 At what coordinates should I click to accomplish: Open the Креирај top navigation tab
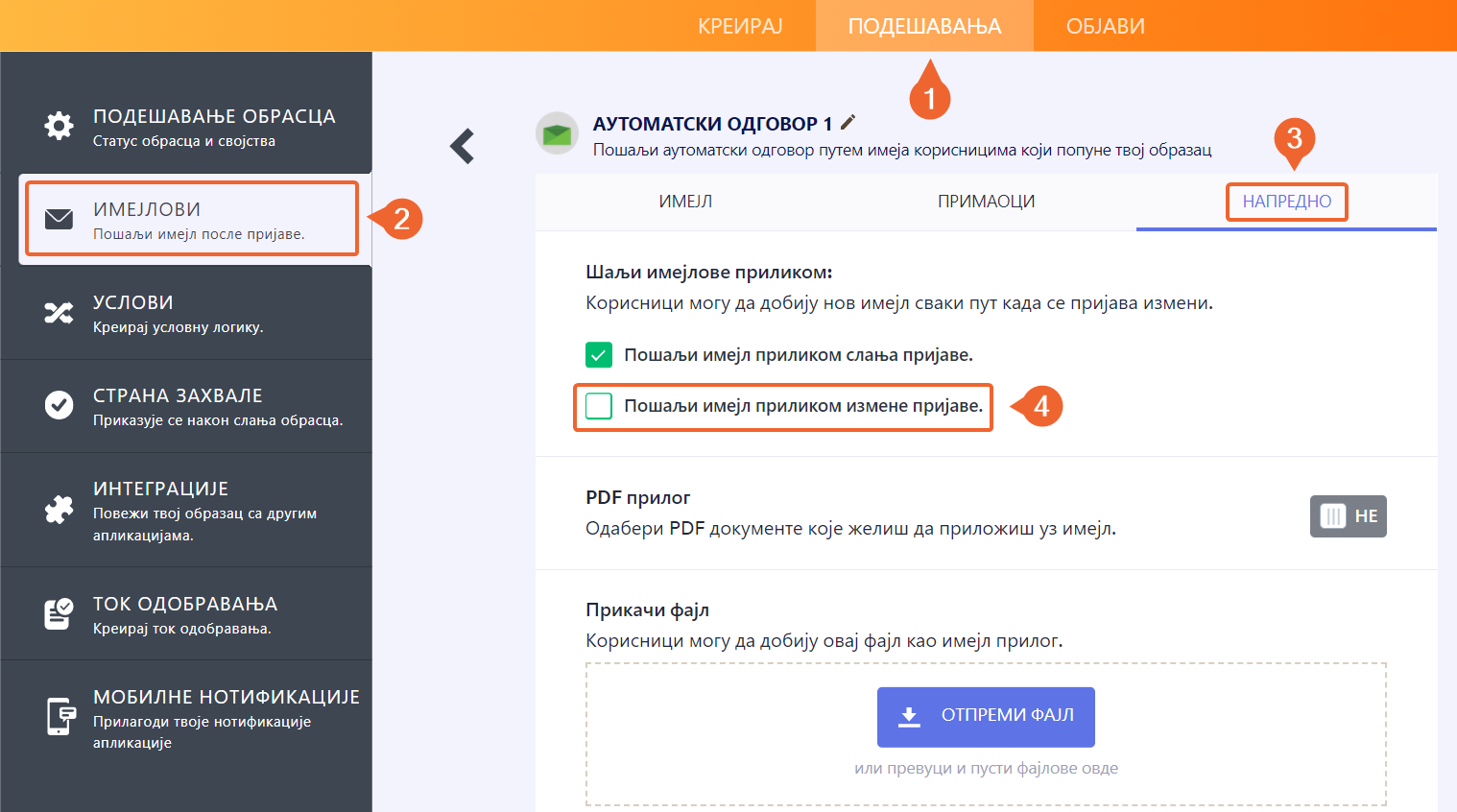tap(740, 26)
